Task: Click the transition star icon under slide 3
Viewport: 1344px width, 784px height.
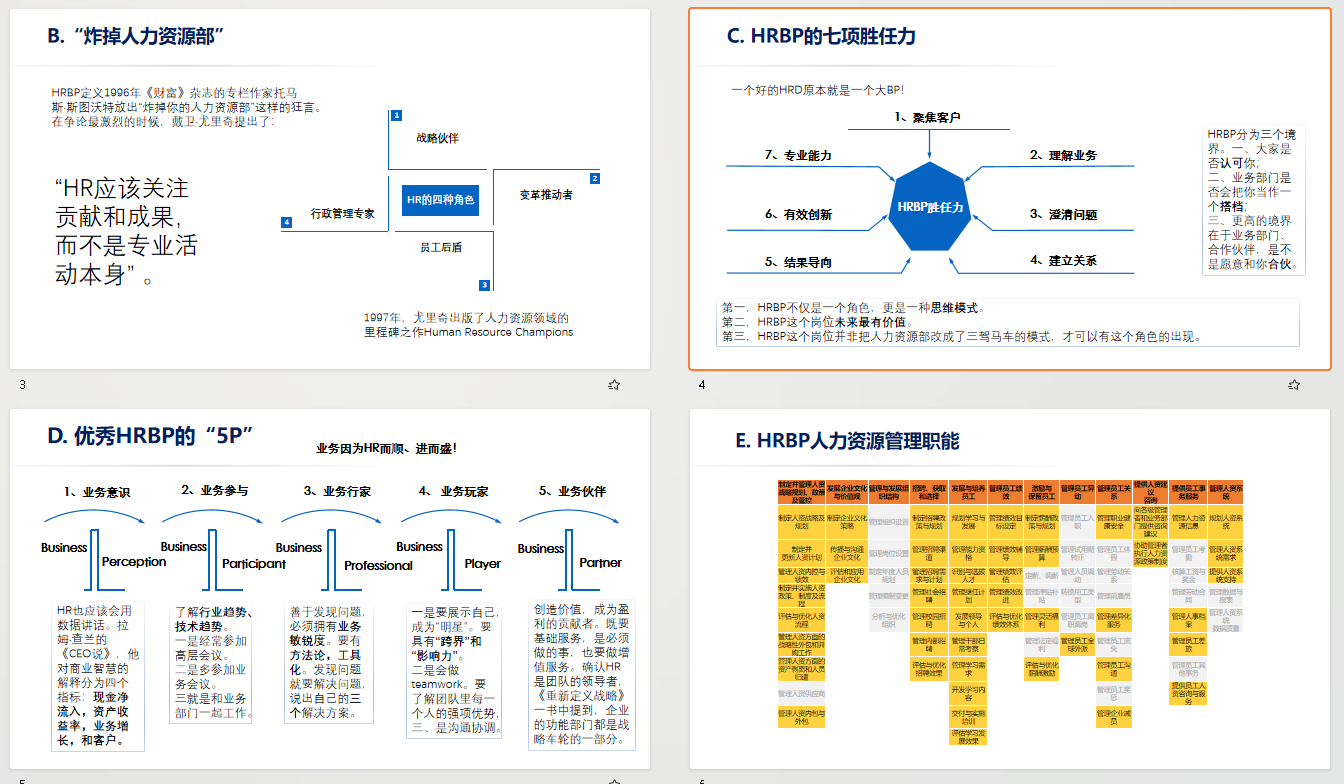Action: point(614,385)
